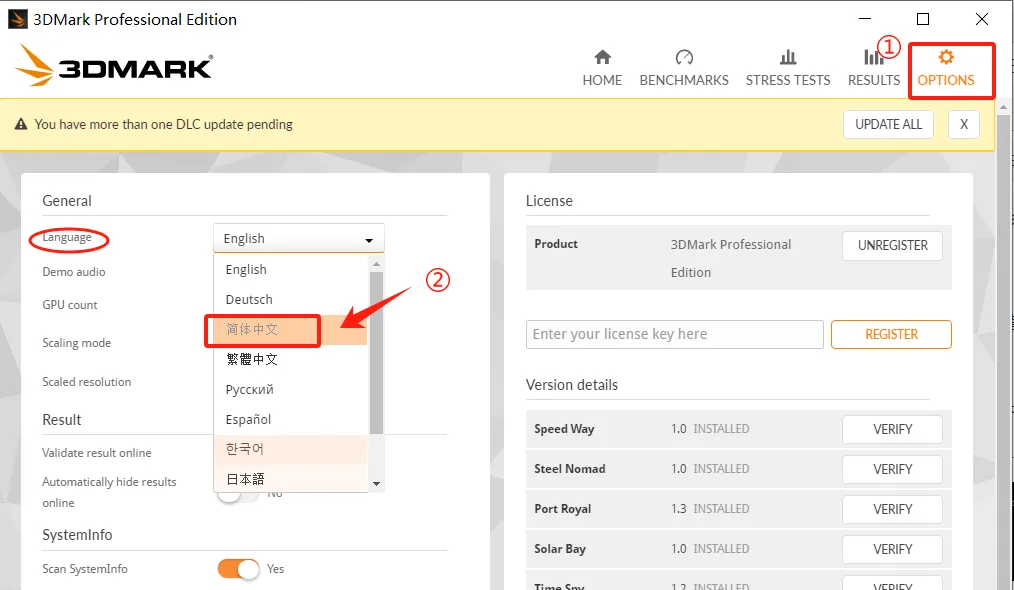Click the language list scroll up arrow
1014x590 pixels.
coord(376,263)
